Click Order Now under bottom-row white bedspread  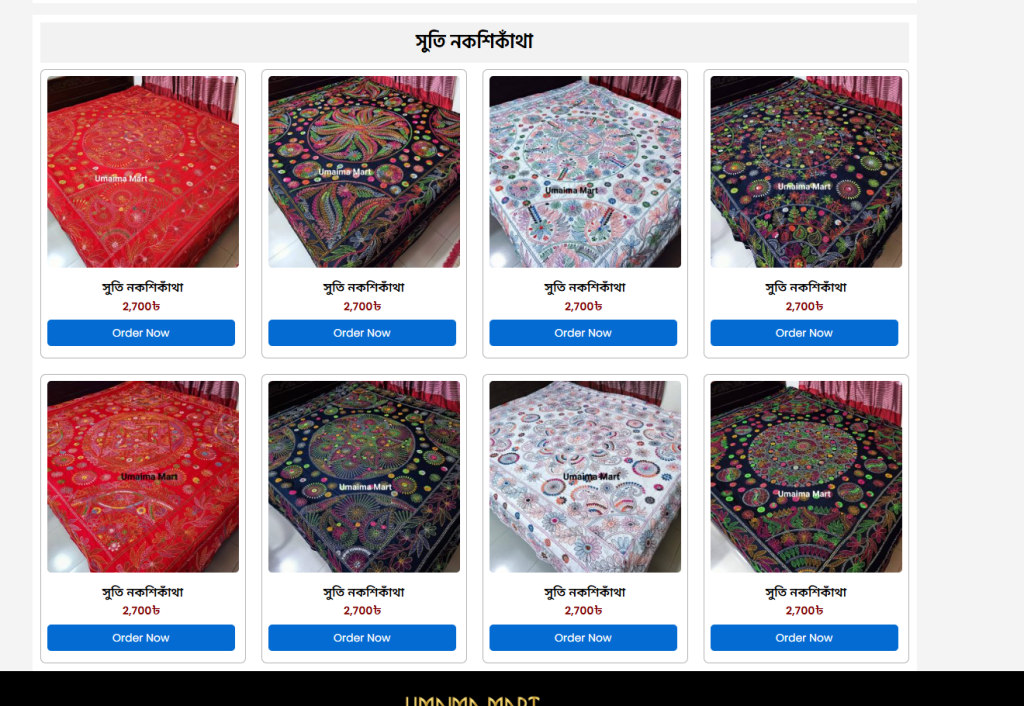click(x=583, y=637)
